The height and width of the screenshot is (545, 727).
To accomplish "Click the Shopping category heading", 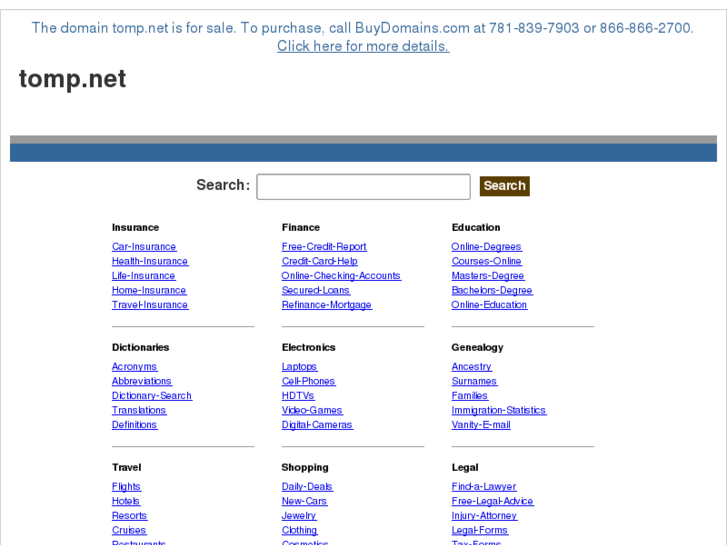I will pos(305,468).
